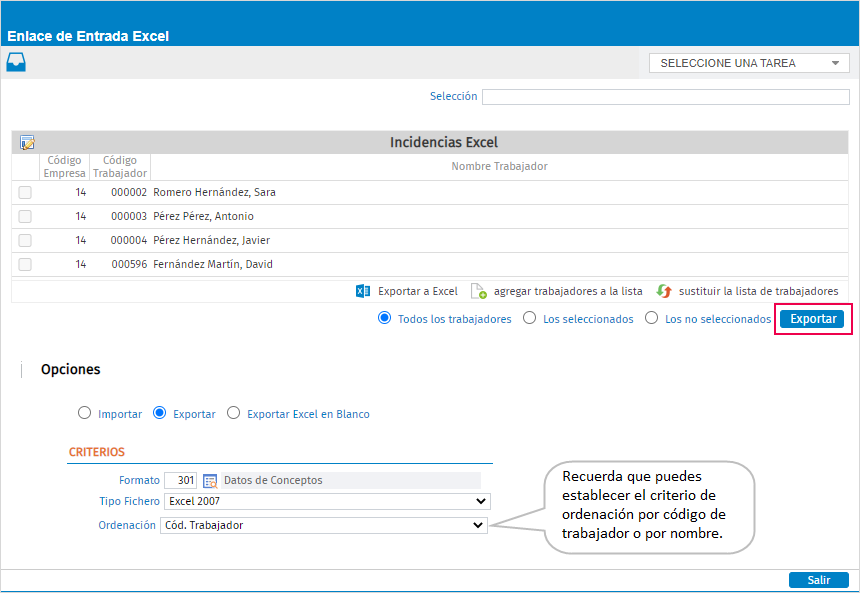Click the name Pérez Pérez, Antonio
Screen dimensions: 860x593
coord(203,217)
